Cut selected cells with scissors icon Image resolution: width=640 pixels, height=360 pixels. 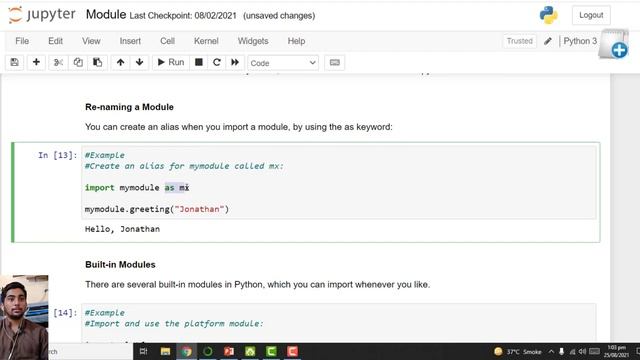pos(58,62)
